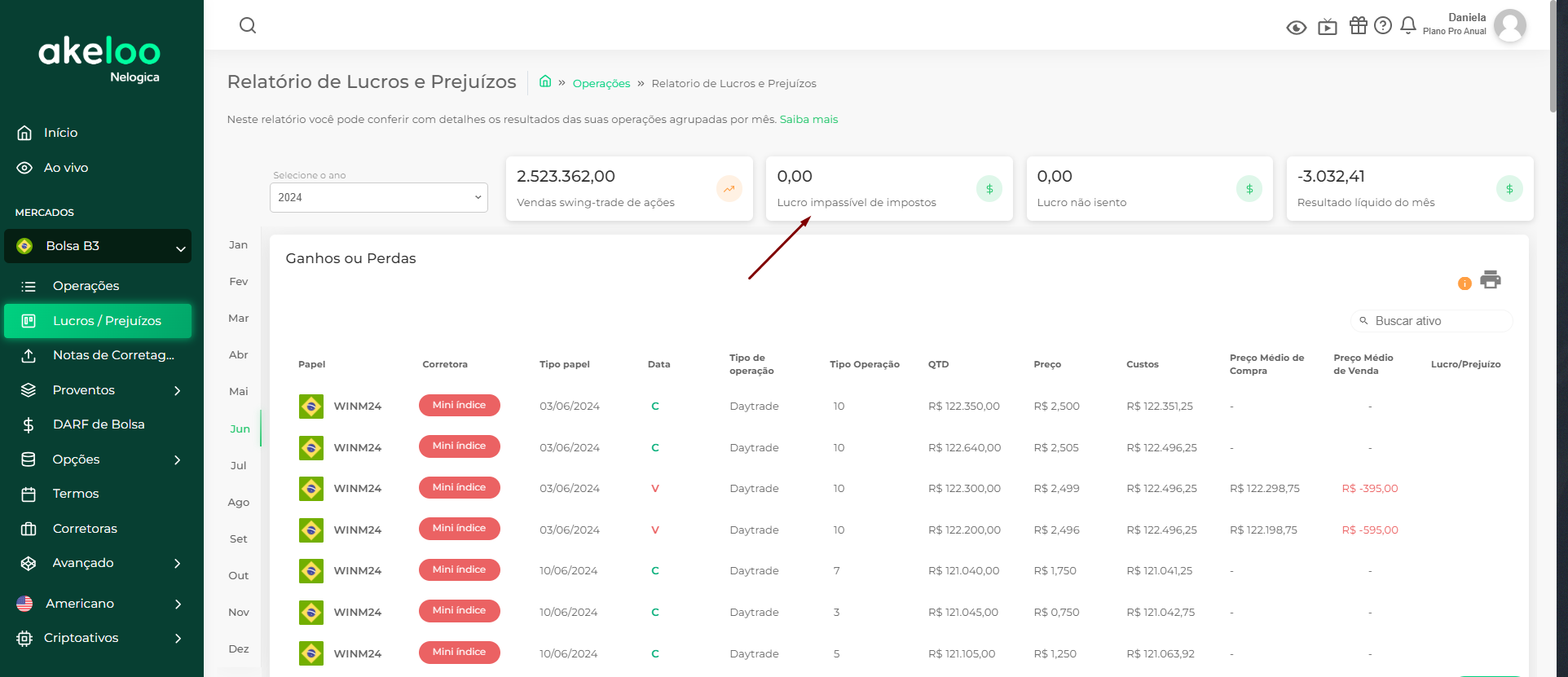Click the Custos column header
The height and width of the screenshot is (677, 1568).
click(x=1143, y=364)
